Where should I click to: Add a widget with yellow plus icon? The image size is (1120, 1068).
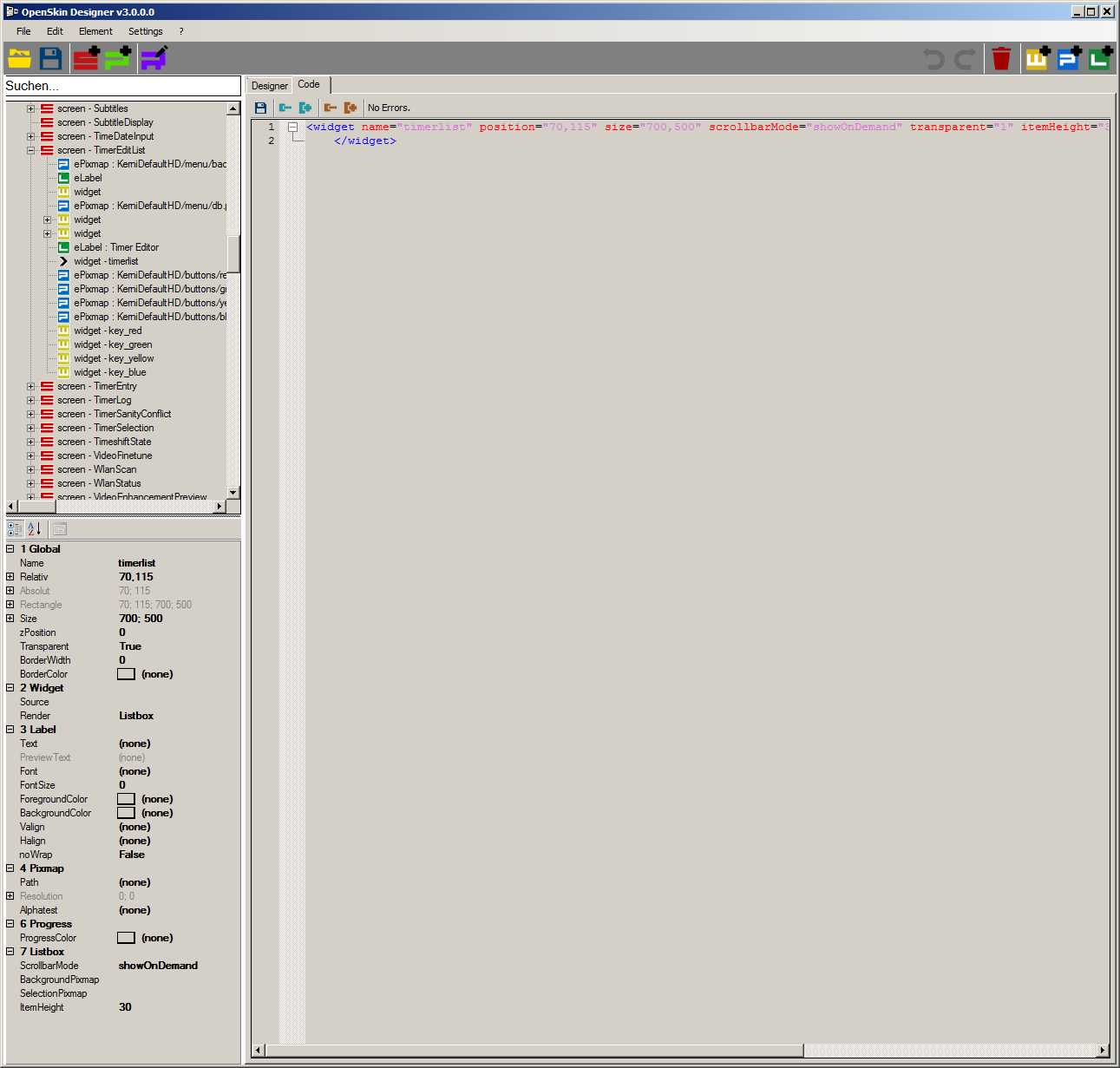1038,58
